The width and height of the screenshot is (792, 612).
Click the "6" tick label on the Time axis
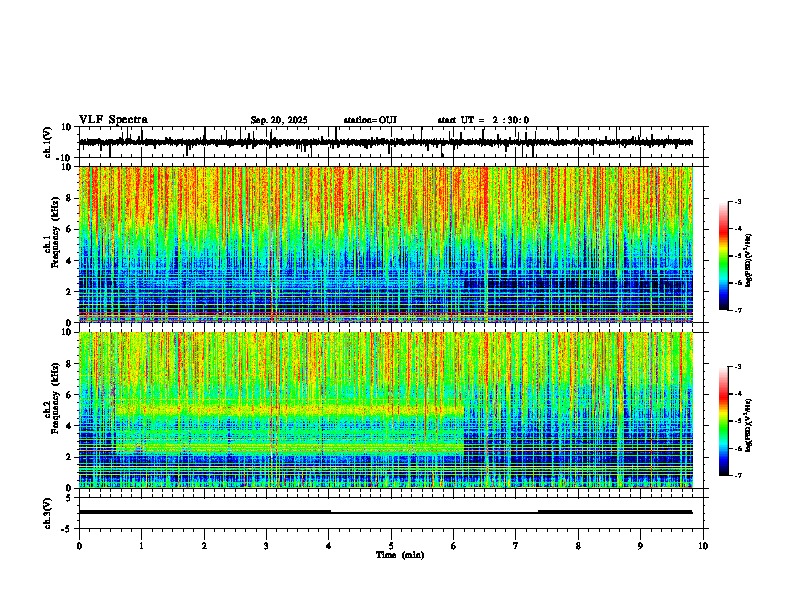coord(454,546)
